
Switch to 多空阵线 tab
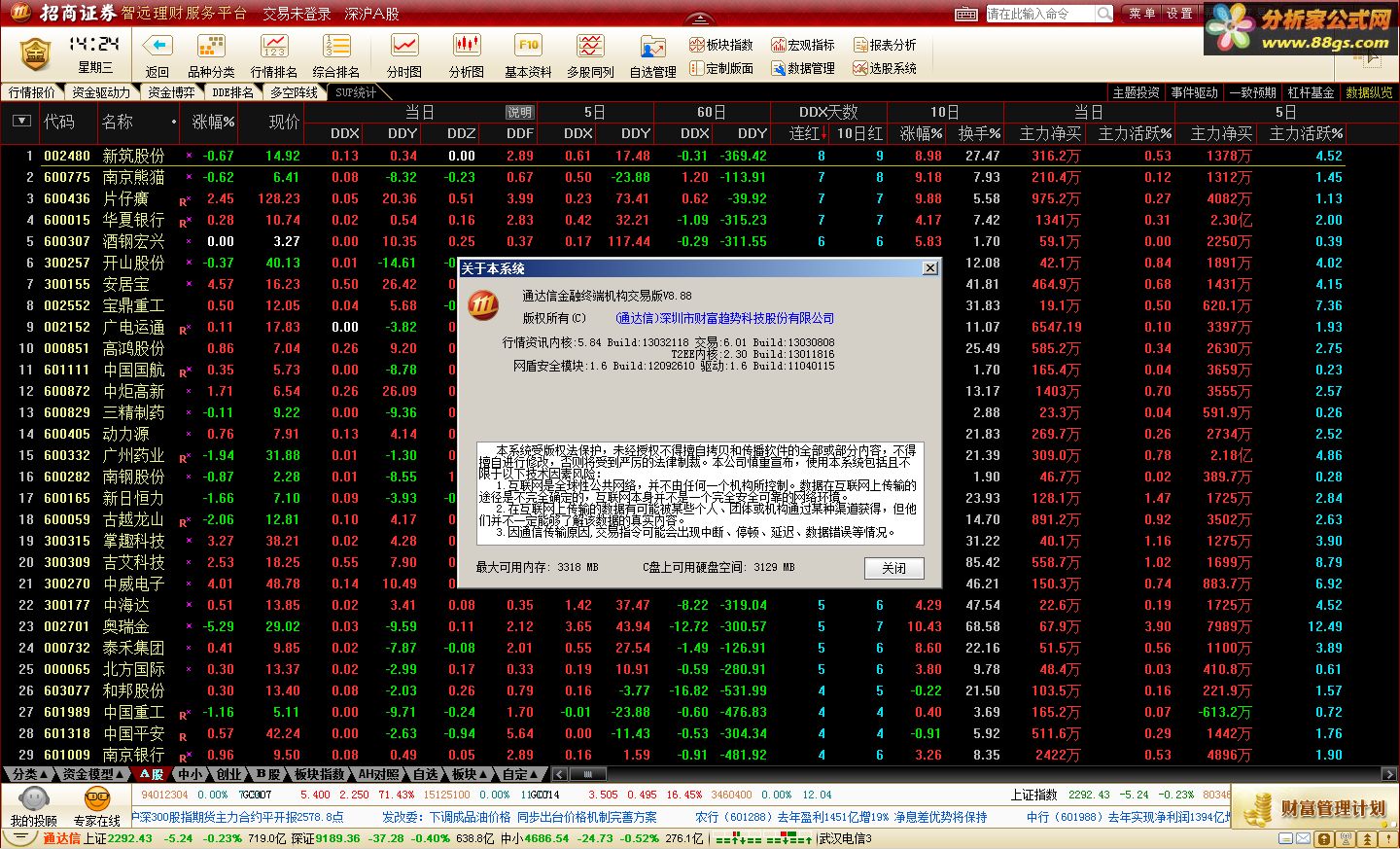pyautogui.click(x=294, y=92)
